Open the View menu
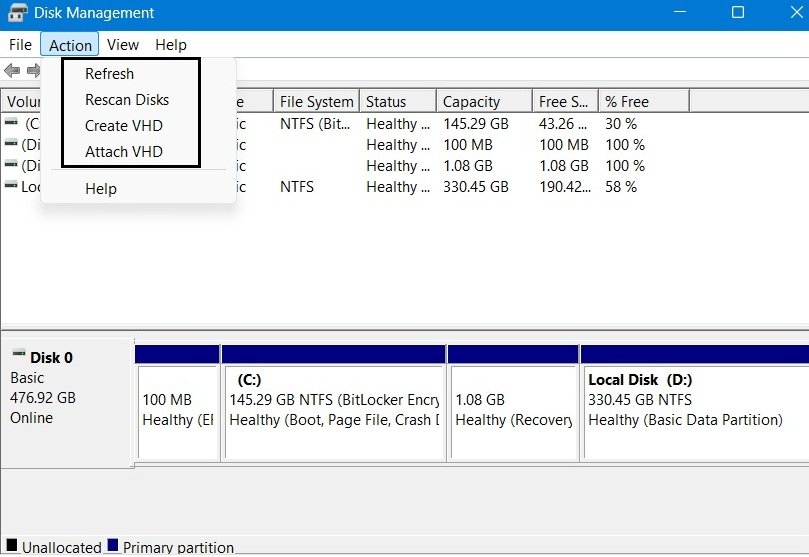809x557 pixels. point(123,45)
